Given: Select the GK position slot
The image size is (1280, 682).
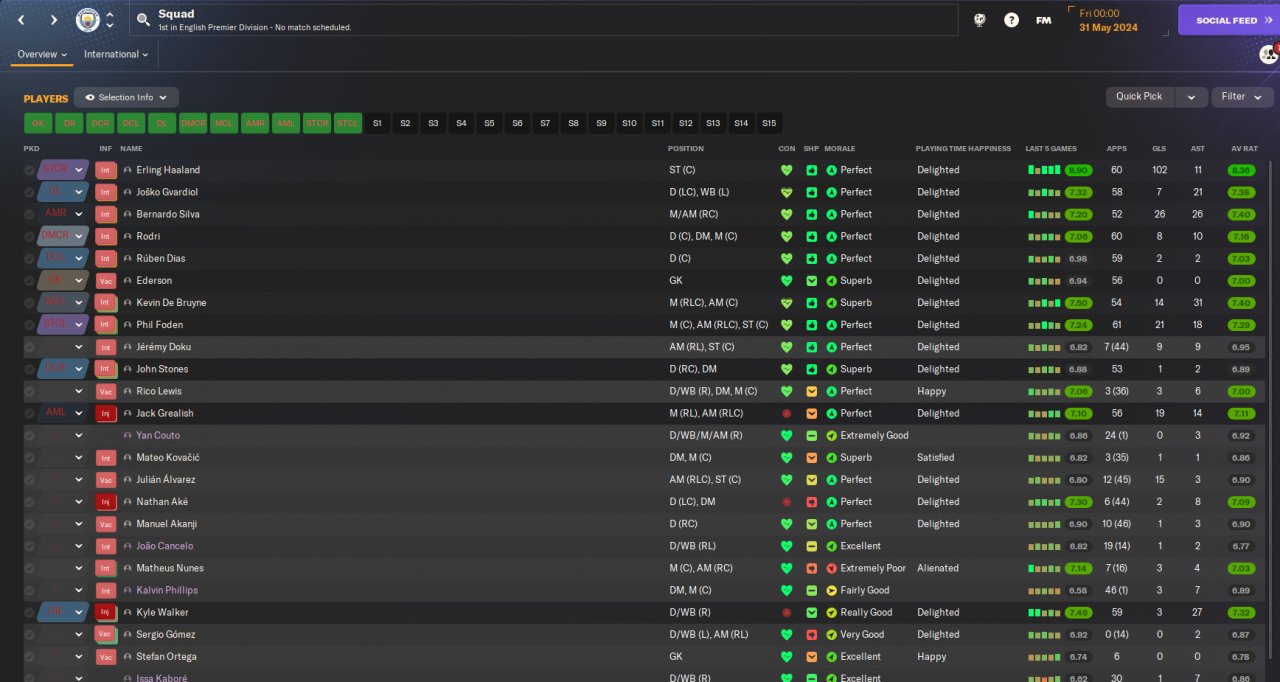Looking at the screenshot, I should coord(38,123).
